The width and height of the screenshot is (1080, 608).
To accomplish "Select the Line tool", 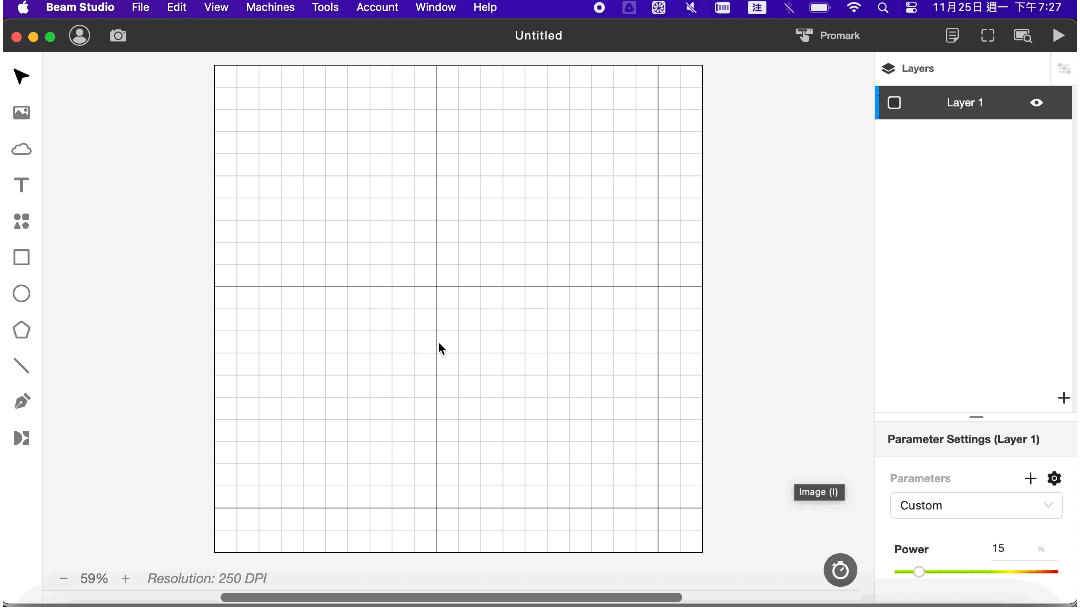I will pyautogui.click(x=21, y=366).
